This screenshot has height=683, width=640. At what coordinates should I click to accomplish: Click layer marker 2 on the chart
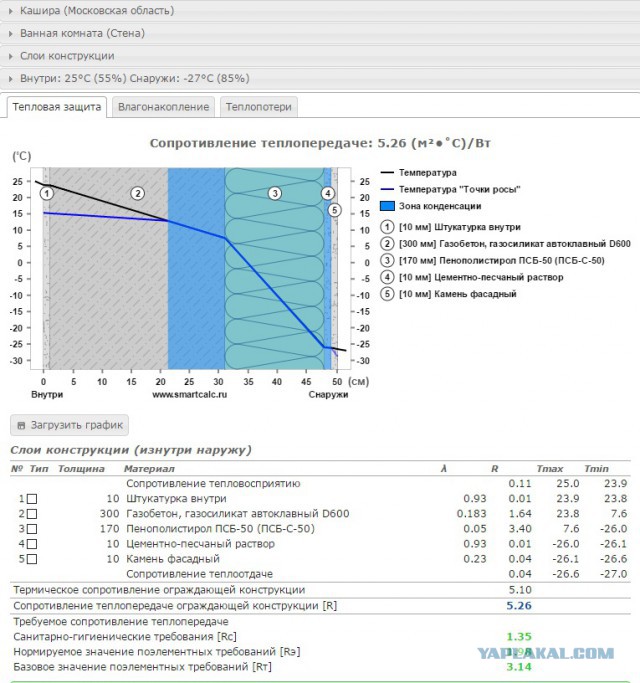pyautogui.click(x=138, y=193)
